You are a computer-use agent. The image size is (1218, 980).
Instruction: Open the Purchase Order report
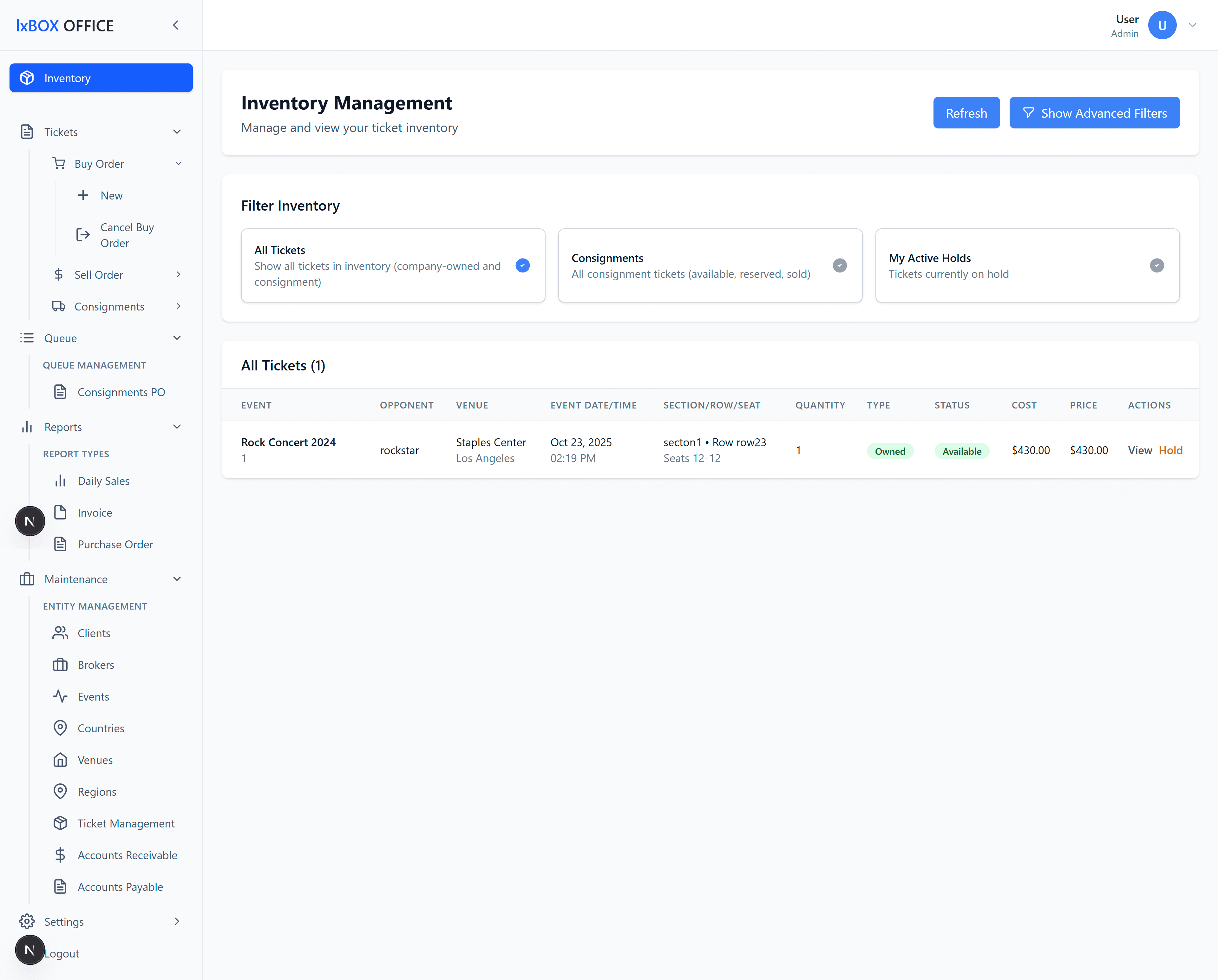115,544
